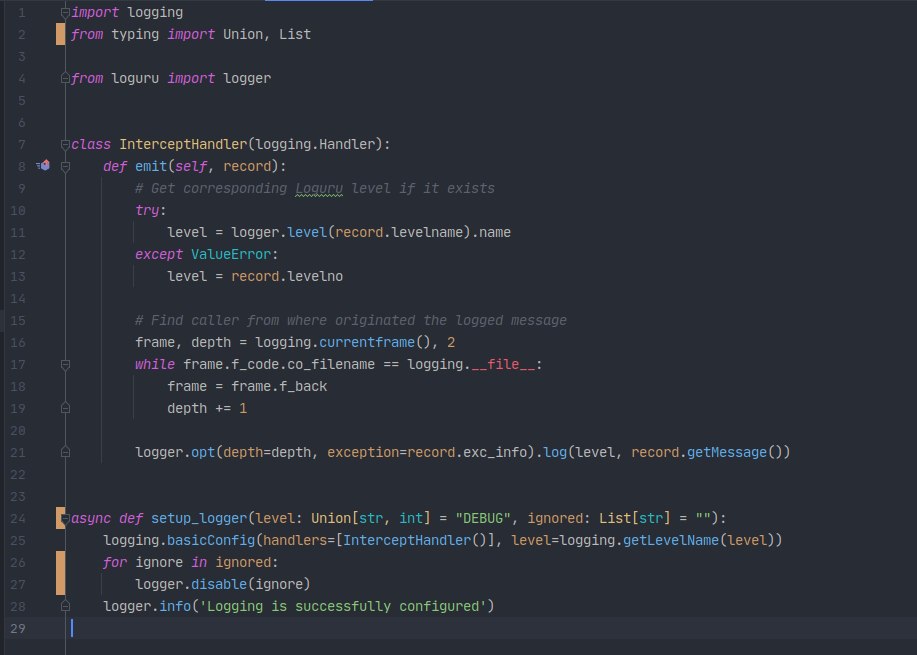
Task: Click the 'for' keyword on line 26
Action: coord(115,563)
